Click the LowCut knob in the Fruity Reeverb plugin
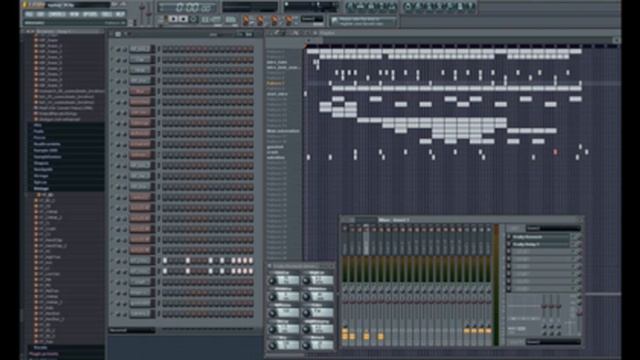This screenshot has width=640, height=360. (x=272, y=281)
